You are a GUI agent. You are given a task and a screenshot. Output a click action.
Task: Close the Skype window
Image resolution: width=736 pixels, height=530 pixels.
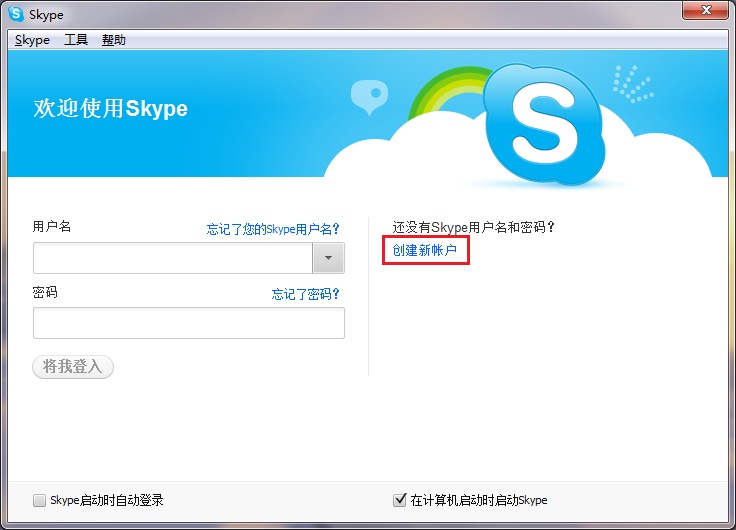point(705,10)
